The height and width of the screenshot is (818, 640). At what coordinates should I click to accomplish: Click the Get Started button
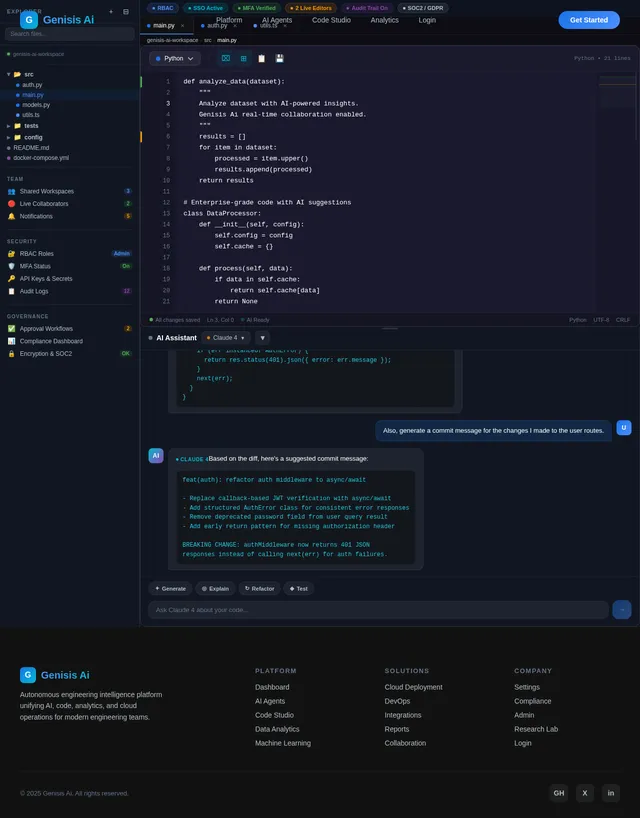pyautogui.click(x=589, y=20)
